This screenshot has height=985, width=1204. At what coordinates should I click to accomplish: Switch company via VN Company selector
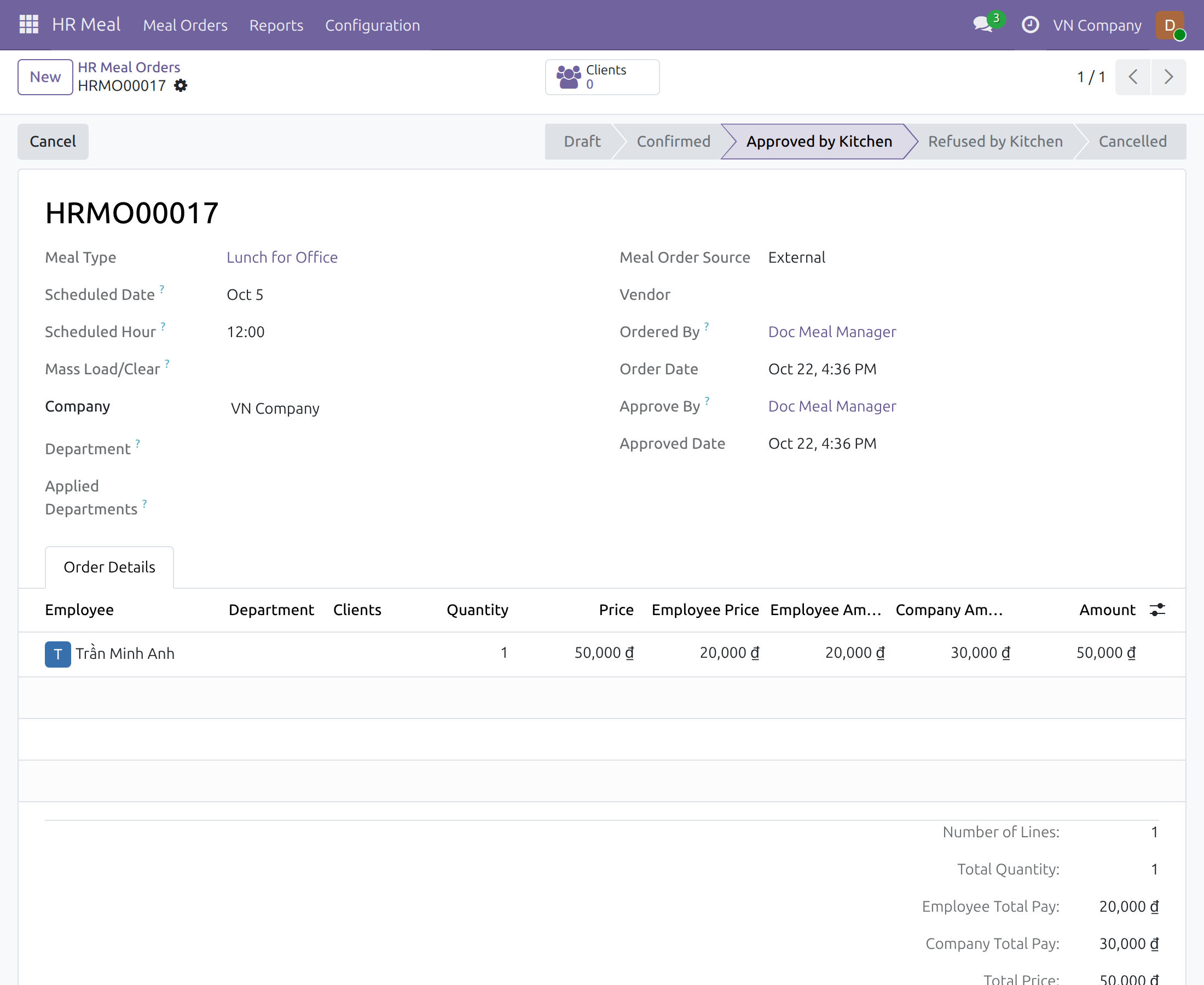1097,26
